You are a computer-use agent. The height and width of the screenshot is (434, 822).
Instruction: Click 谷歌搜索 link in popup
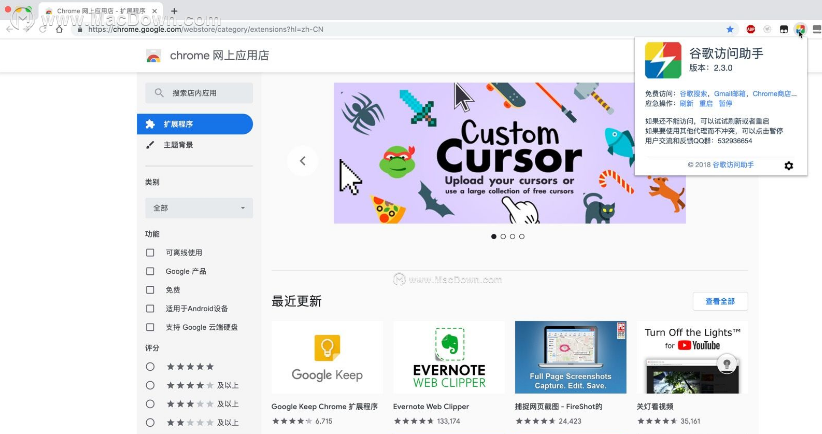[x=693, y=94]
